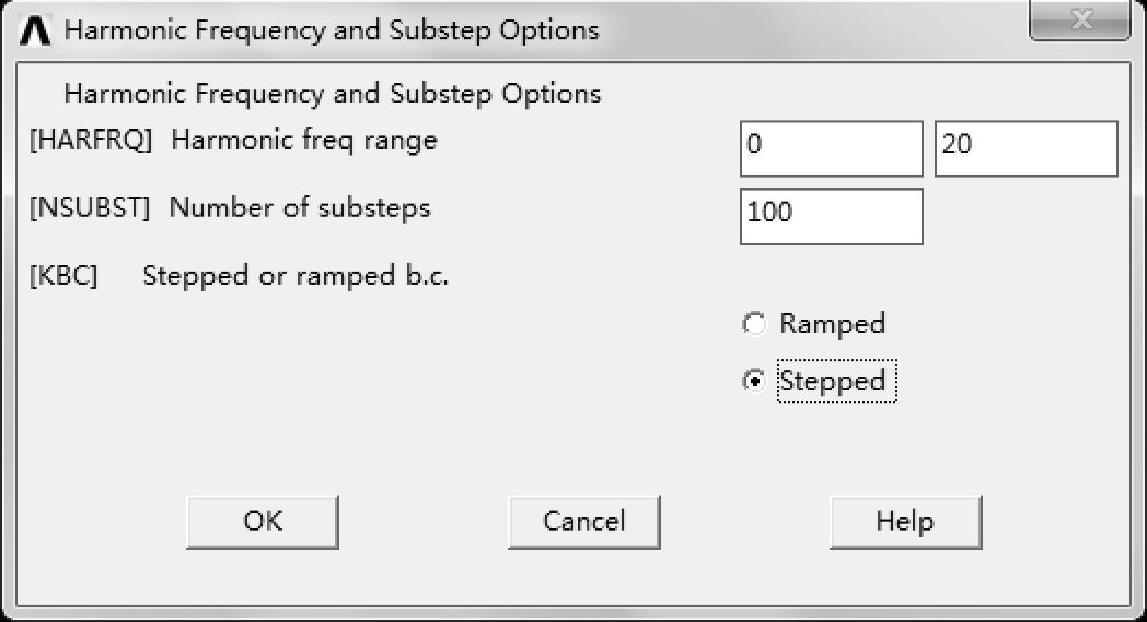
Task: Close the Harmonic Frequency dialog window
Action: [x=1079, y=22]
